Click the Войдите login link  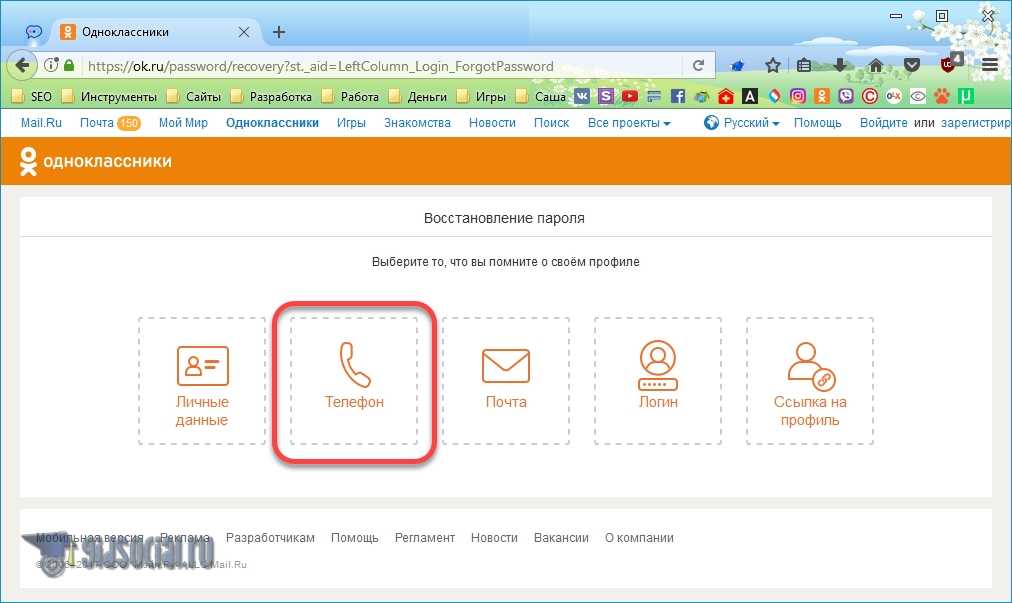tap(884, 123)
